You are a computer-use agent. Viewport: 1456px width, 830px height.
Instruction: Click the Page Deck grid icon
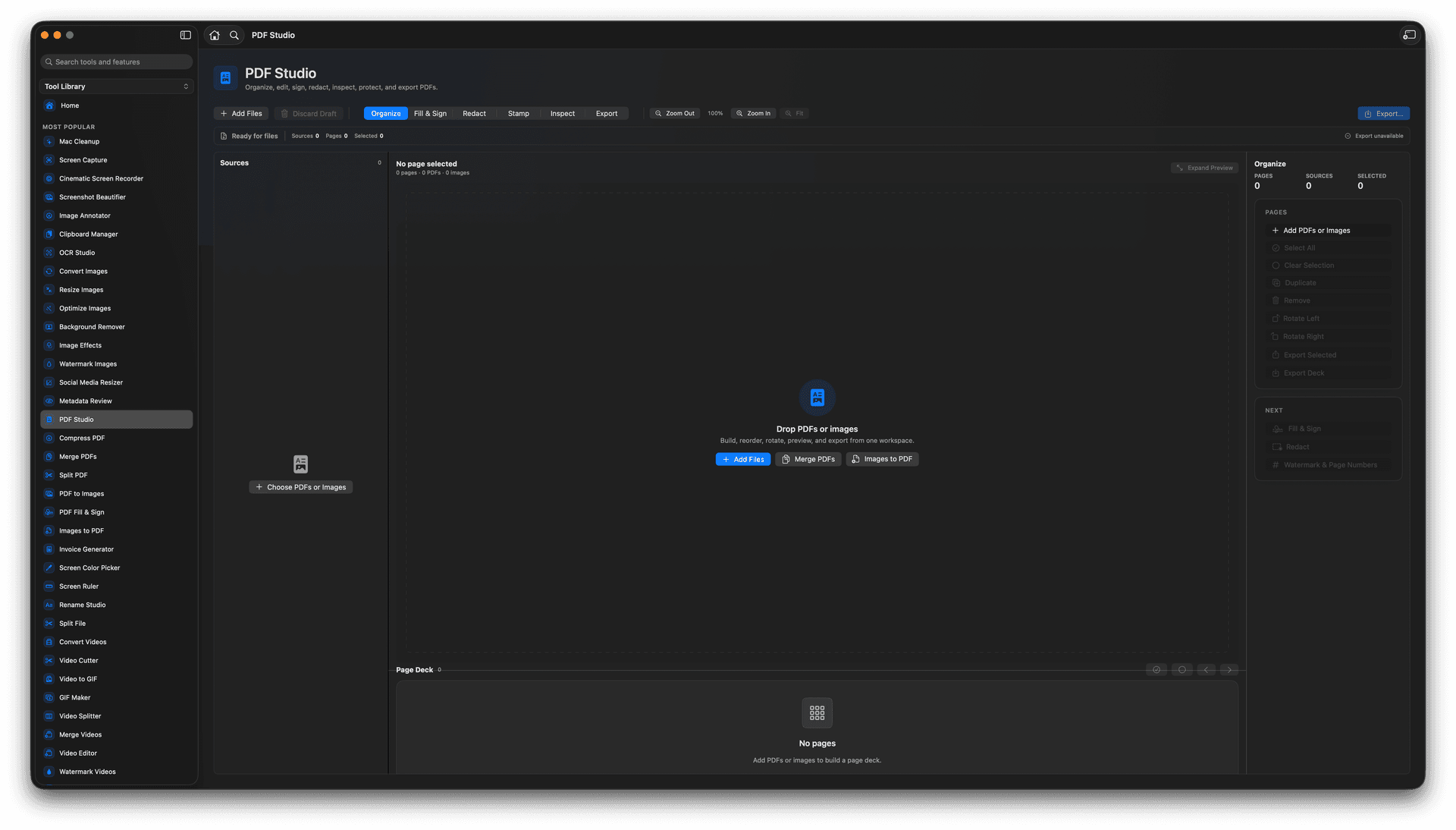coord(817,712)
